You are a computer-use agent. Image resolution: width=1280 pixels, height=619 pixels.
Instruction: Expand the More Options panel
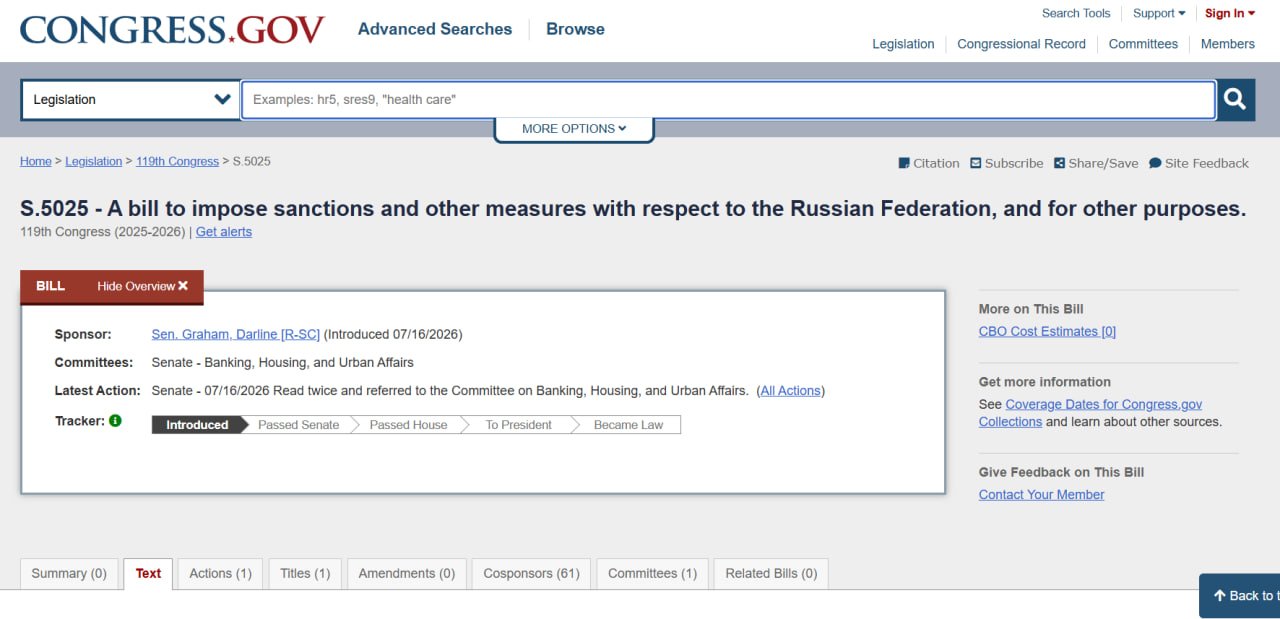pos(574,129)
